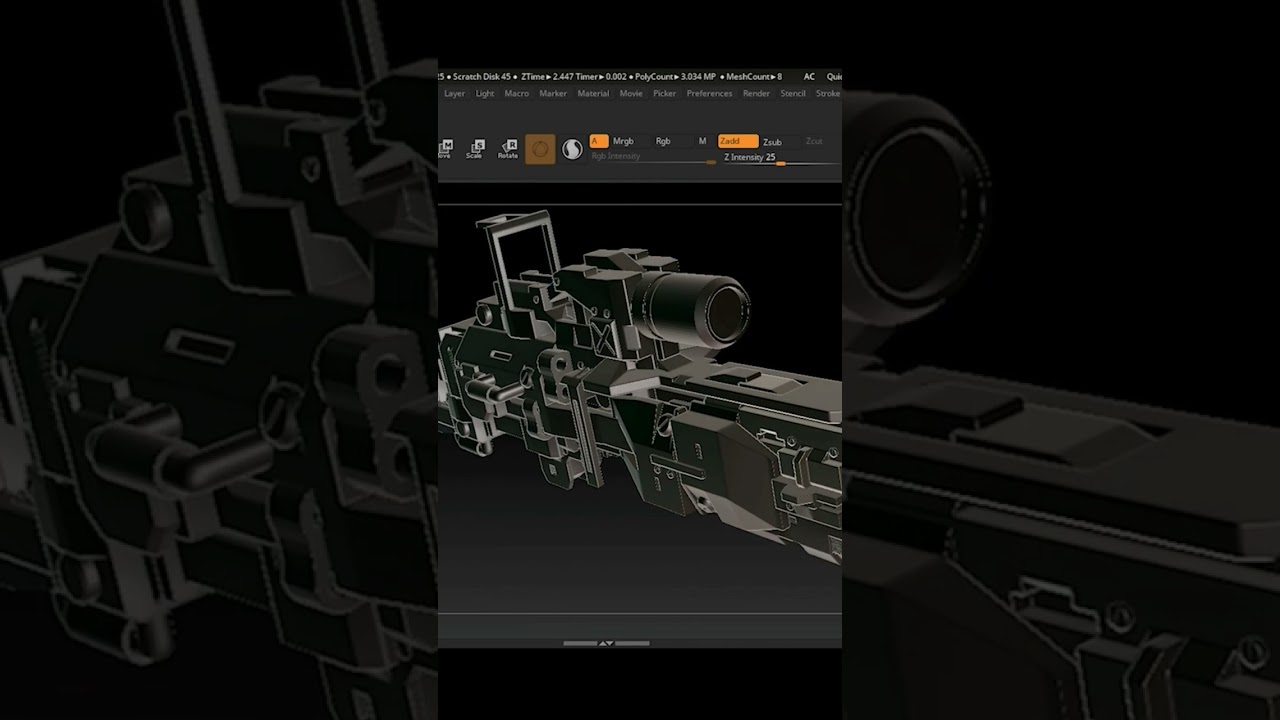
Task: Click the Timer 0.002 readout
Action: 601,77
